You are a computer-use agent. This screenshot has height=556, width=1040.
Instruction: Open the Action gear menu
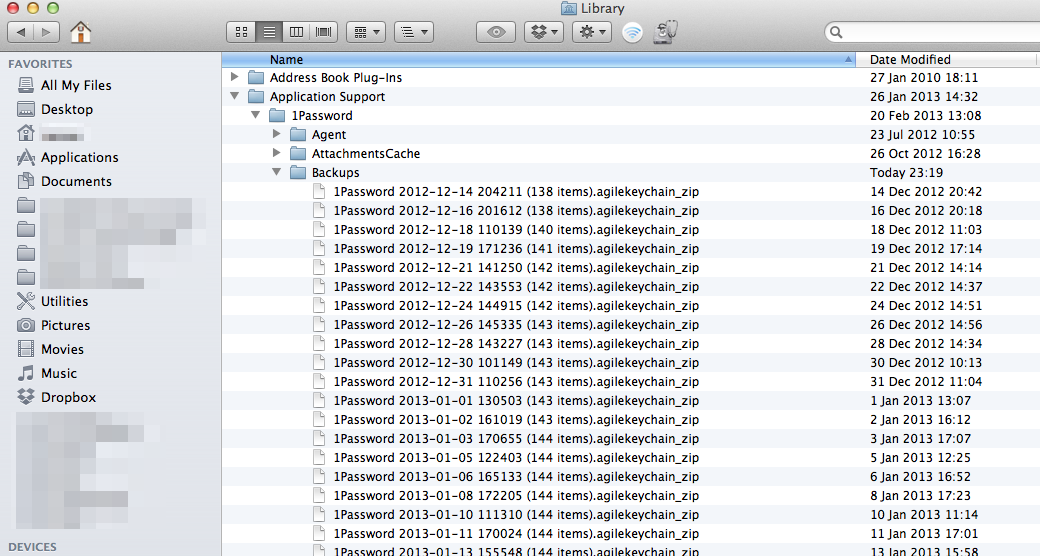[x=592, y=32]
